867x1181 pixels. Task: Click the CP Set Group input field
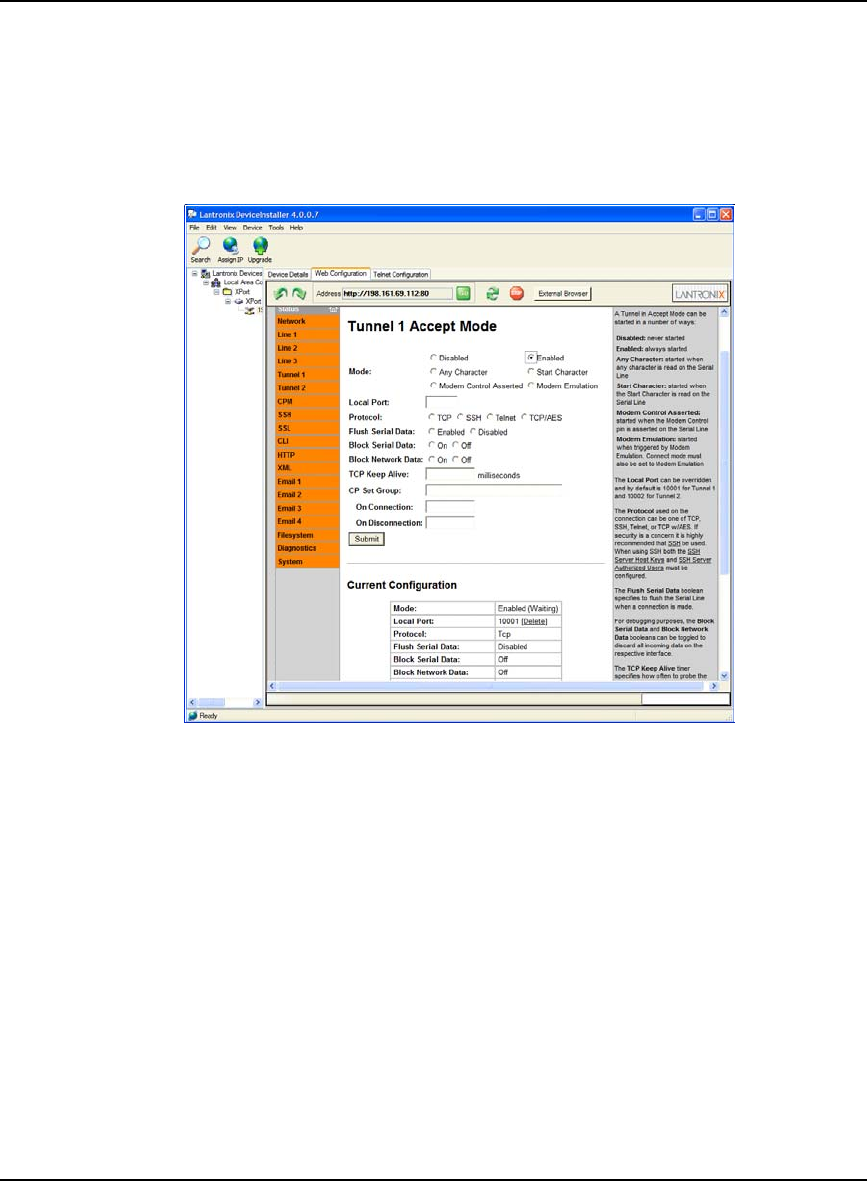tap(493, 490)
